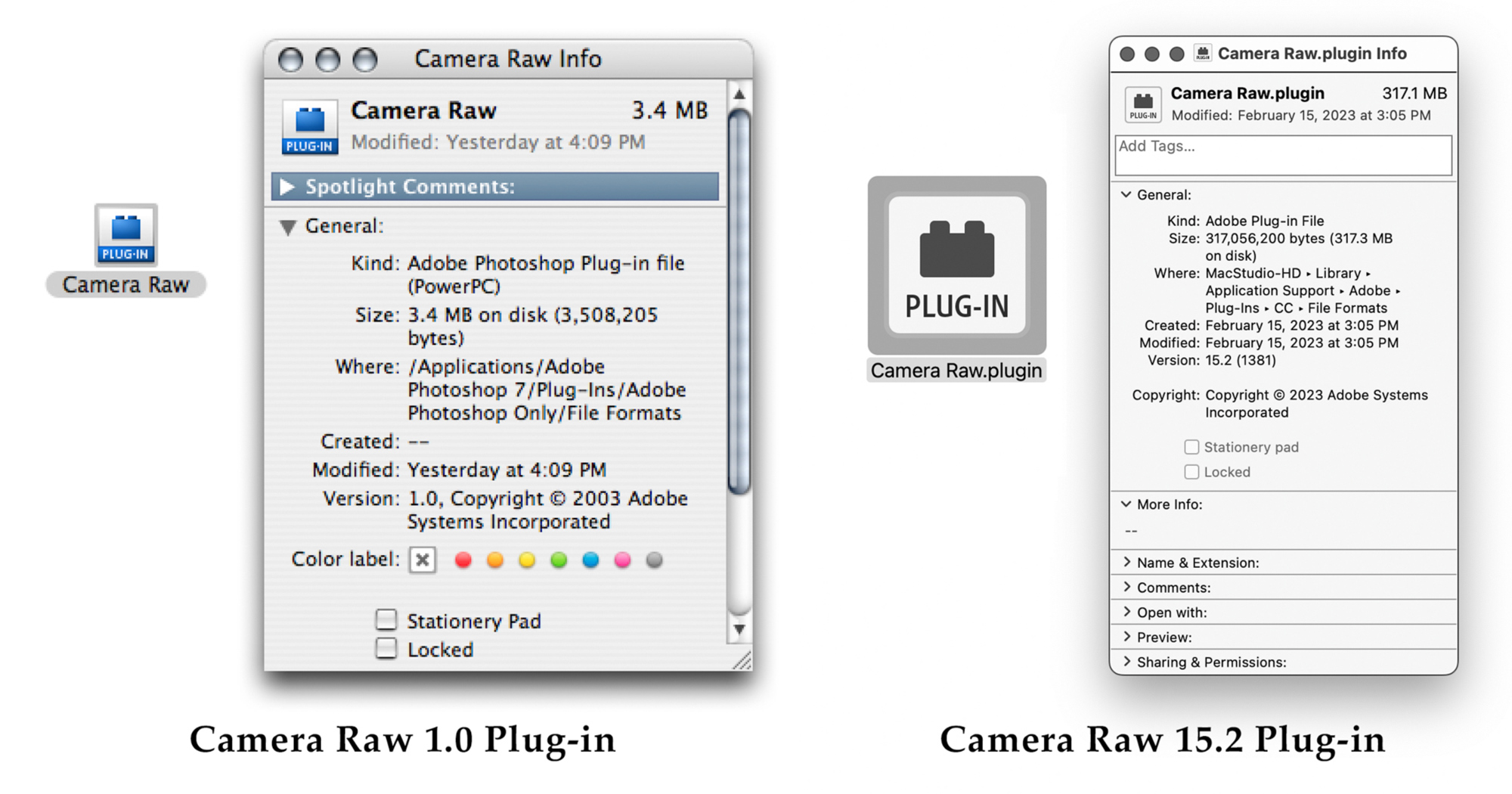Clear the color label with the X box
Screen dimensions: 1512x794
point(423,560)
